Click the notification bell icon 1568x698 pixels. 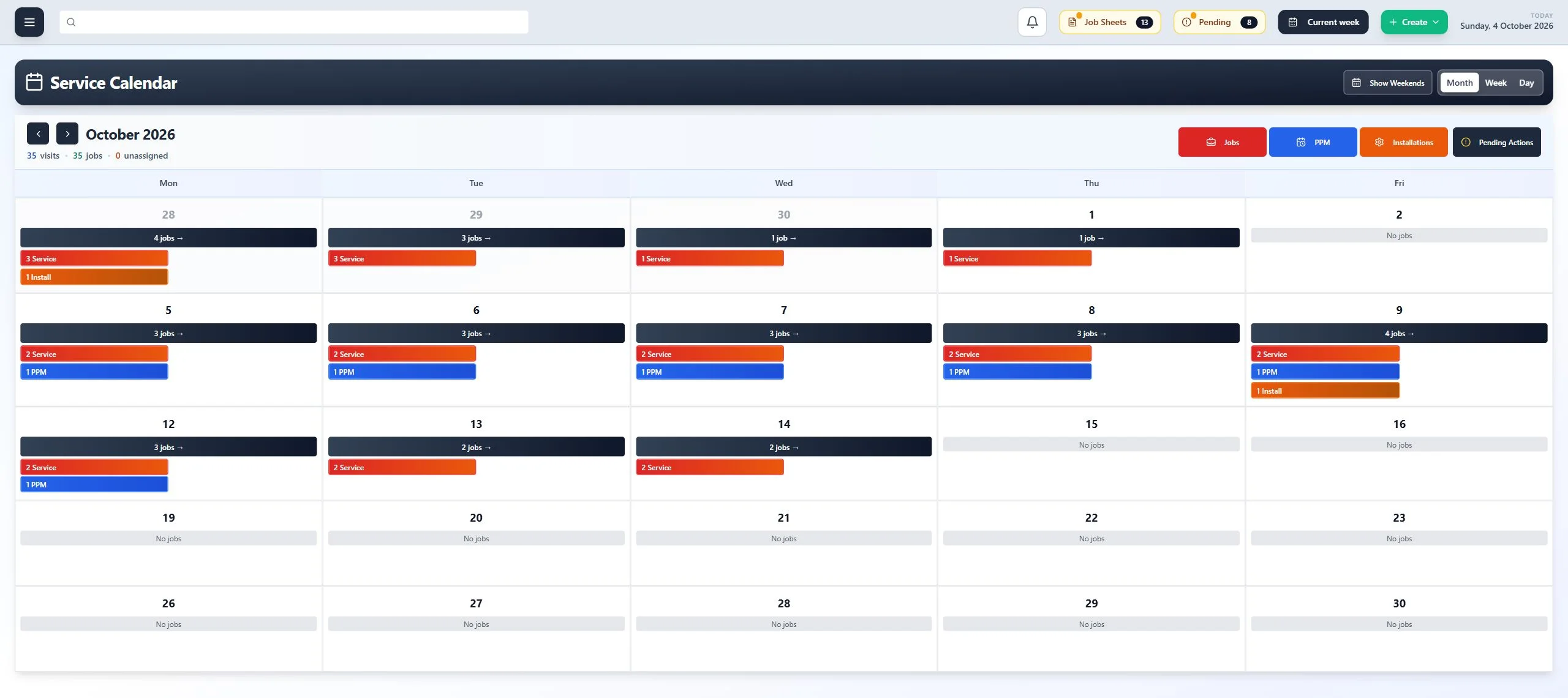click(1032, 22)
